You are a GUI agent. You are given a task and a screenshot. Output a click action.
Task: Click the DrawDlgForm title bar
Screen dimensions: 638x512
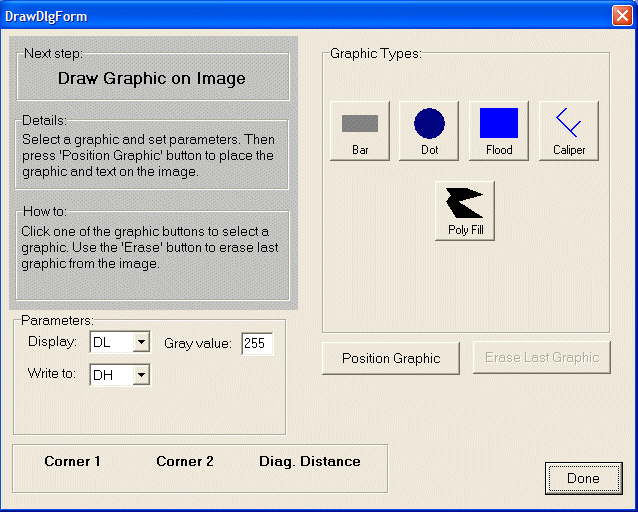tap(300, 16)
